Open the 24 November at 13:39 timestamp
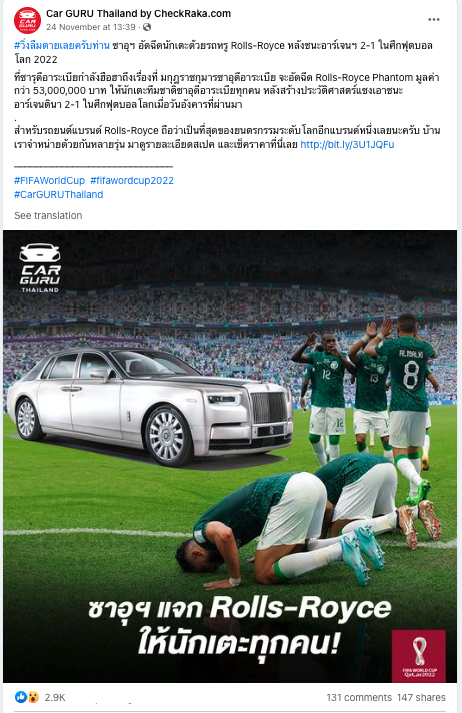462x713 pixels. point(91,27)
